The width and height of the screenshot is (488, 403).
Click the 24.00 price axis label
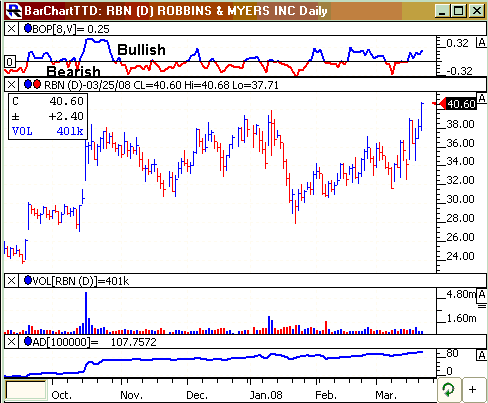tap(460, 256)
